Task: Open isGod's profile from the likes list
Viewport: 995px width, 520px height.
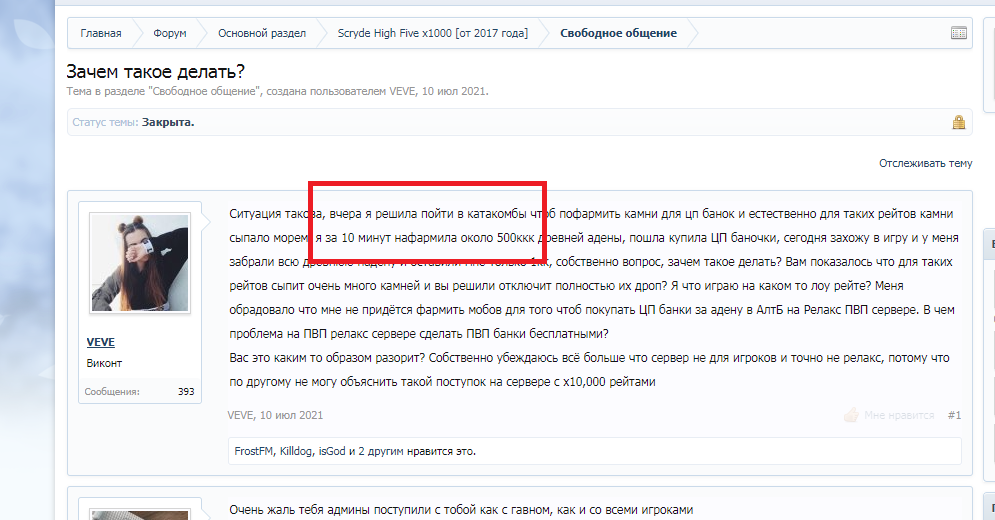Action: click(331, 451)
